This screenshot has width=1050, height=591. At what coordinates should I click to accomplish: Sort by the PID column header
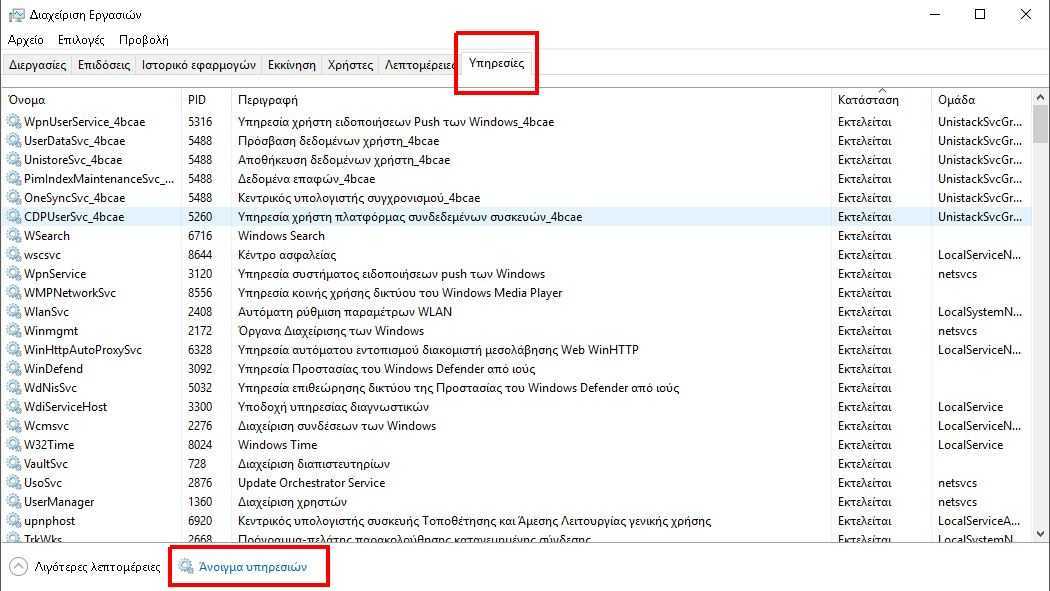point(206,100)
